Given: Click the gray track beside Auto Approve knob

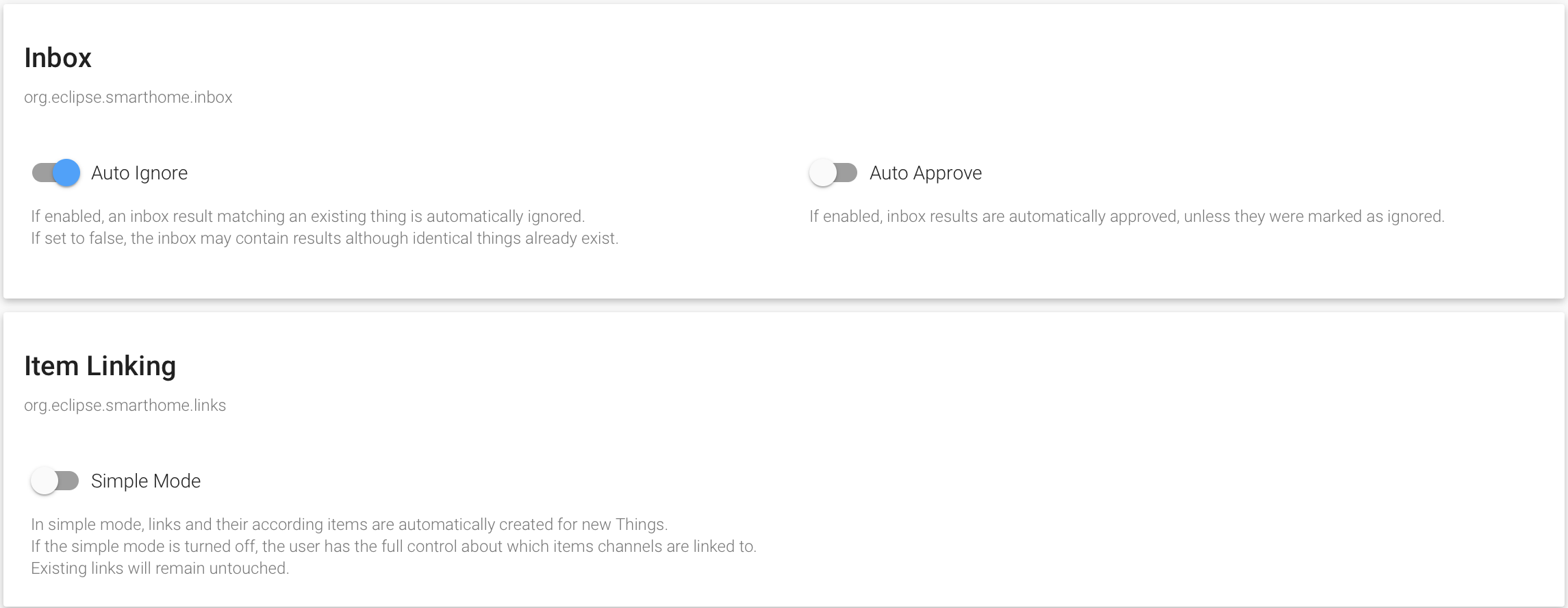Looking at the screenshot, I should [x=848, y=173].
